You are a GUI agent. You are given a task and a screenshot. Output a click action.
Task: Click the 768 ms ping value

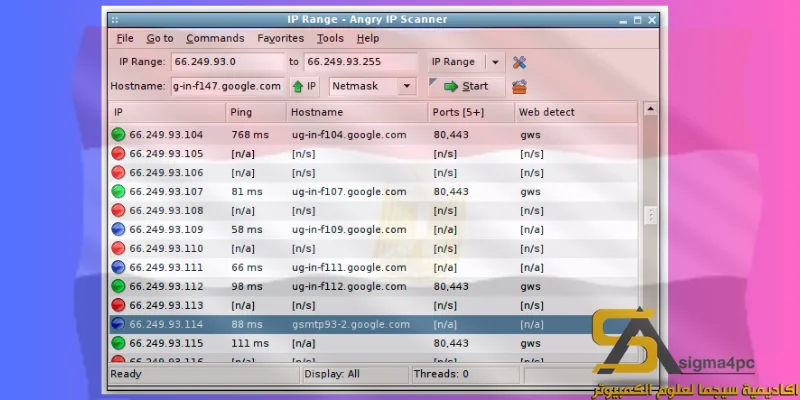click(x=250, y=135)
